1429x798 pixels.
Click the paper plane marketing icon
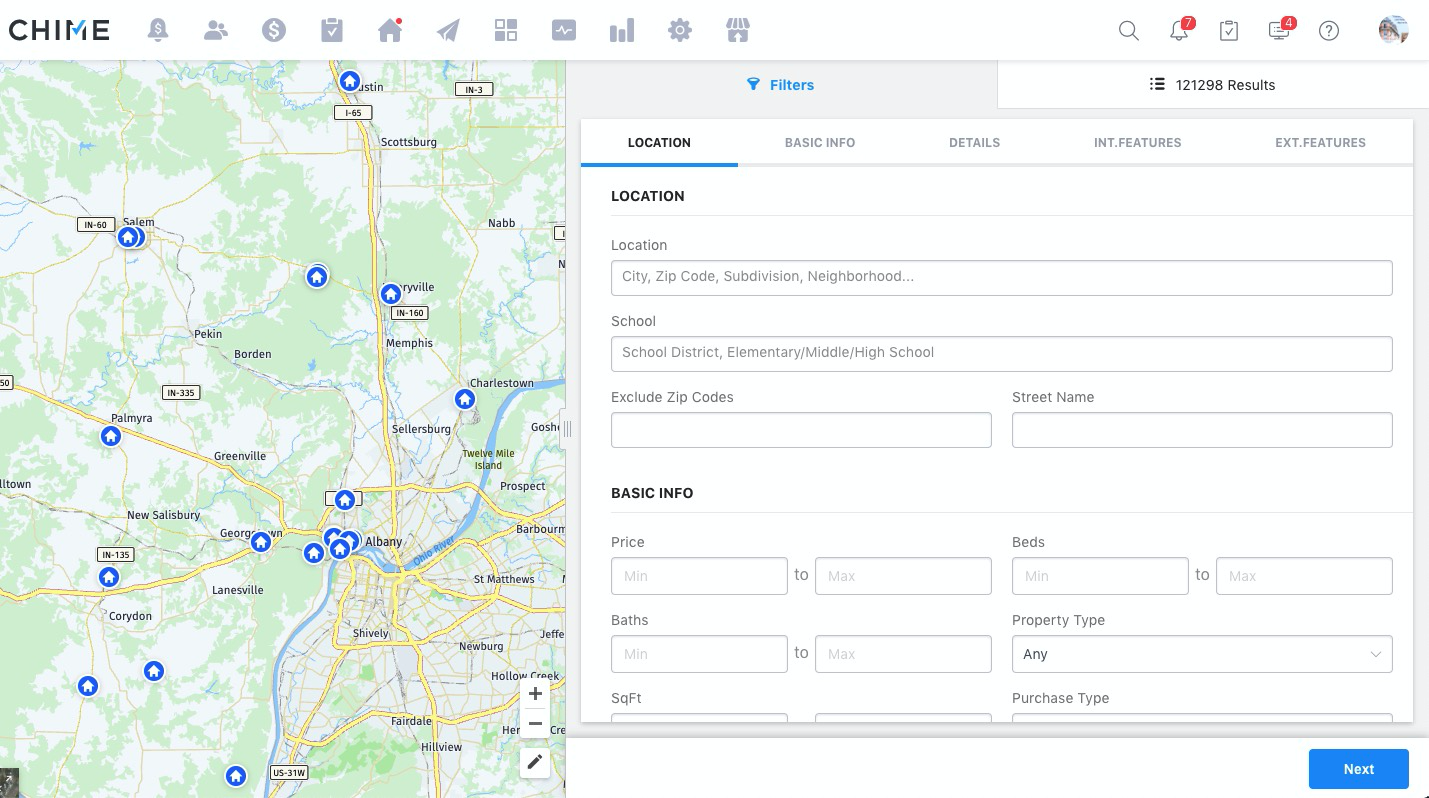coord(448,30)
